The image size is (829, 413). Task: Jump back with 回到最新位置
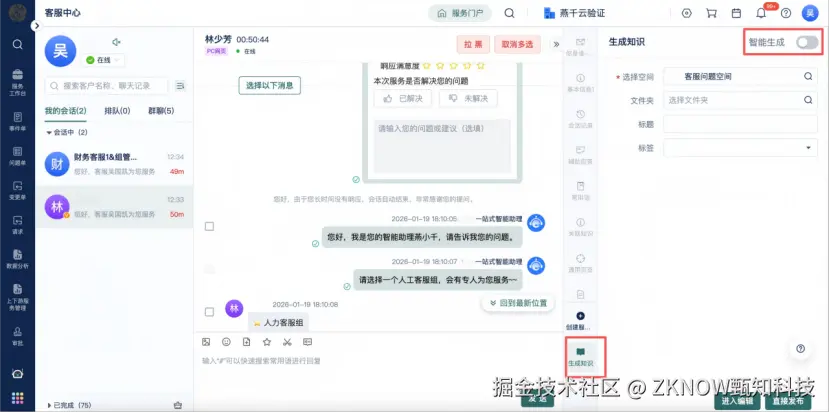click(518, 303)
